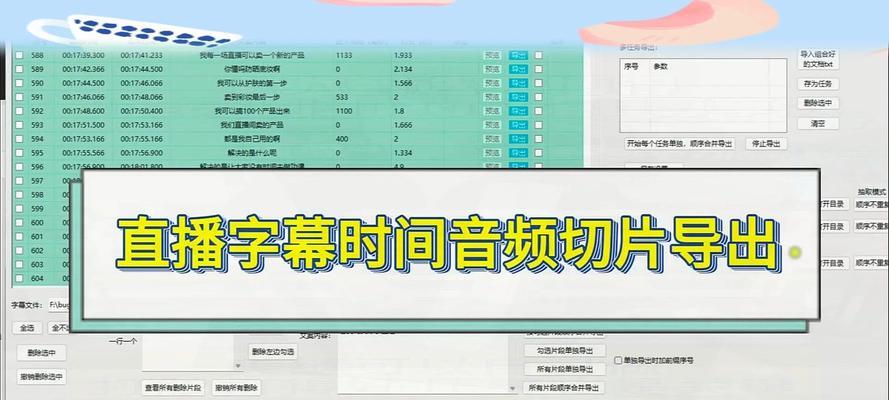Viewport: 889px width, 400px height.
Task: Click the 字幕文件 path field
Action: [59, 305]
